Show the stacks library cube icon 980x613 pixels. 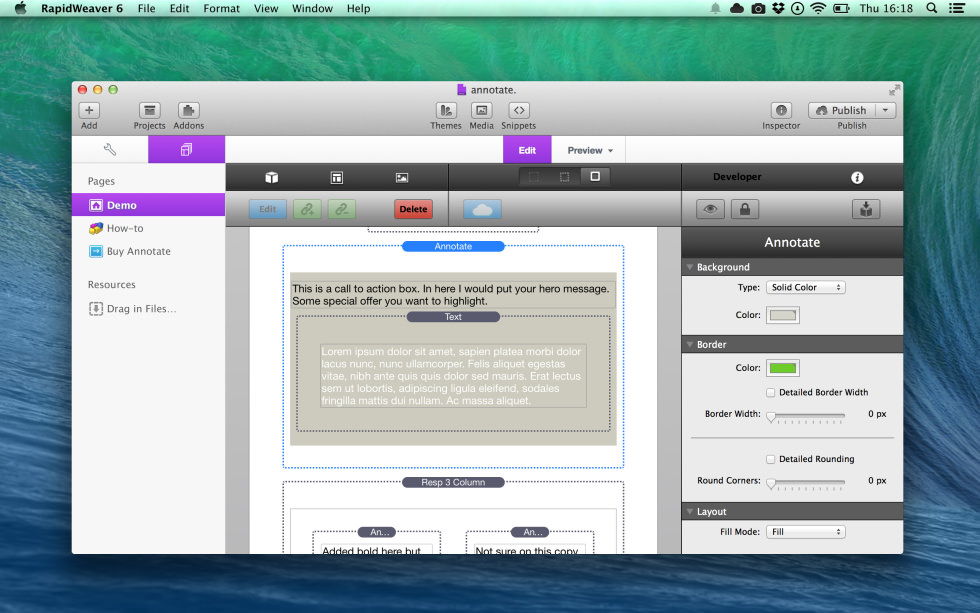[271, 177]
